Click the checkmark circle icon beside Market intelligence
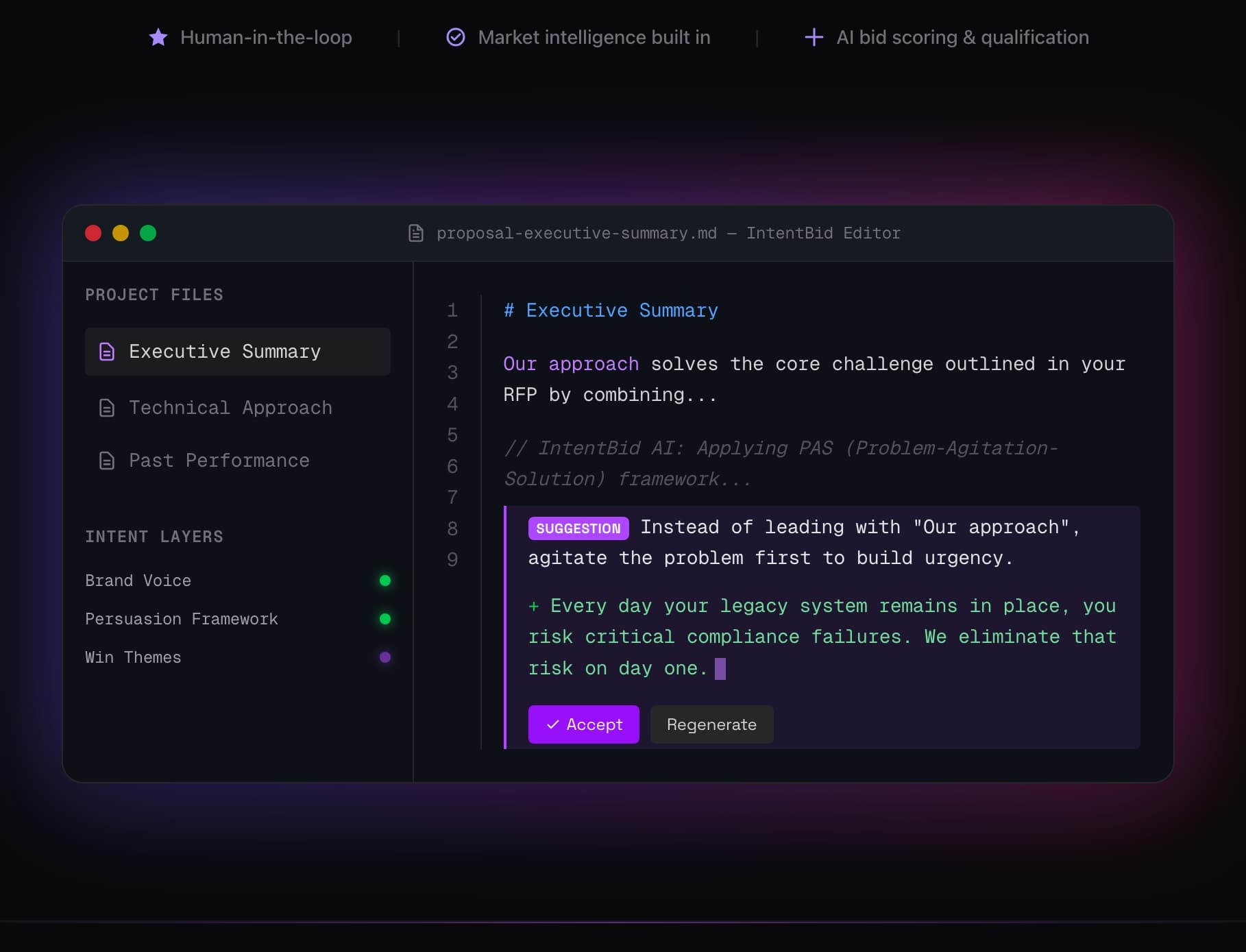This screenshot has height=952, width=1246. click(x=456, y=37)
